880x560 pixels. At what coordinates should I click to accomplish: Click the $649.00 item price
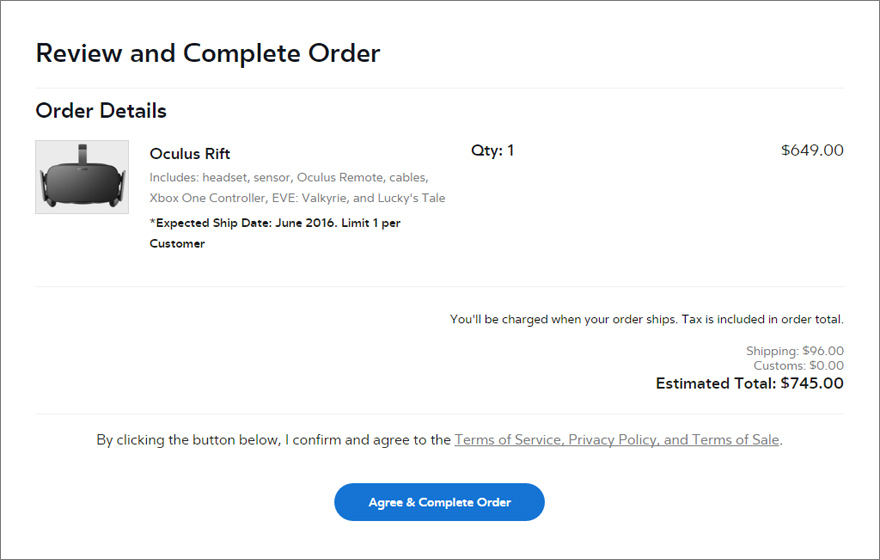[x=812, y=151]
